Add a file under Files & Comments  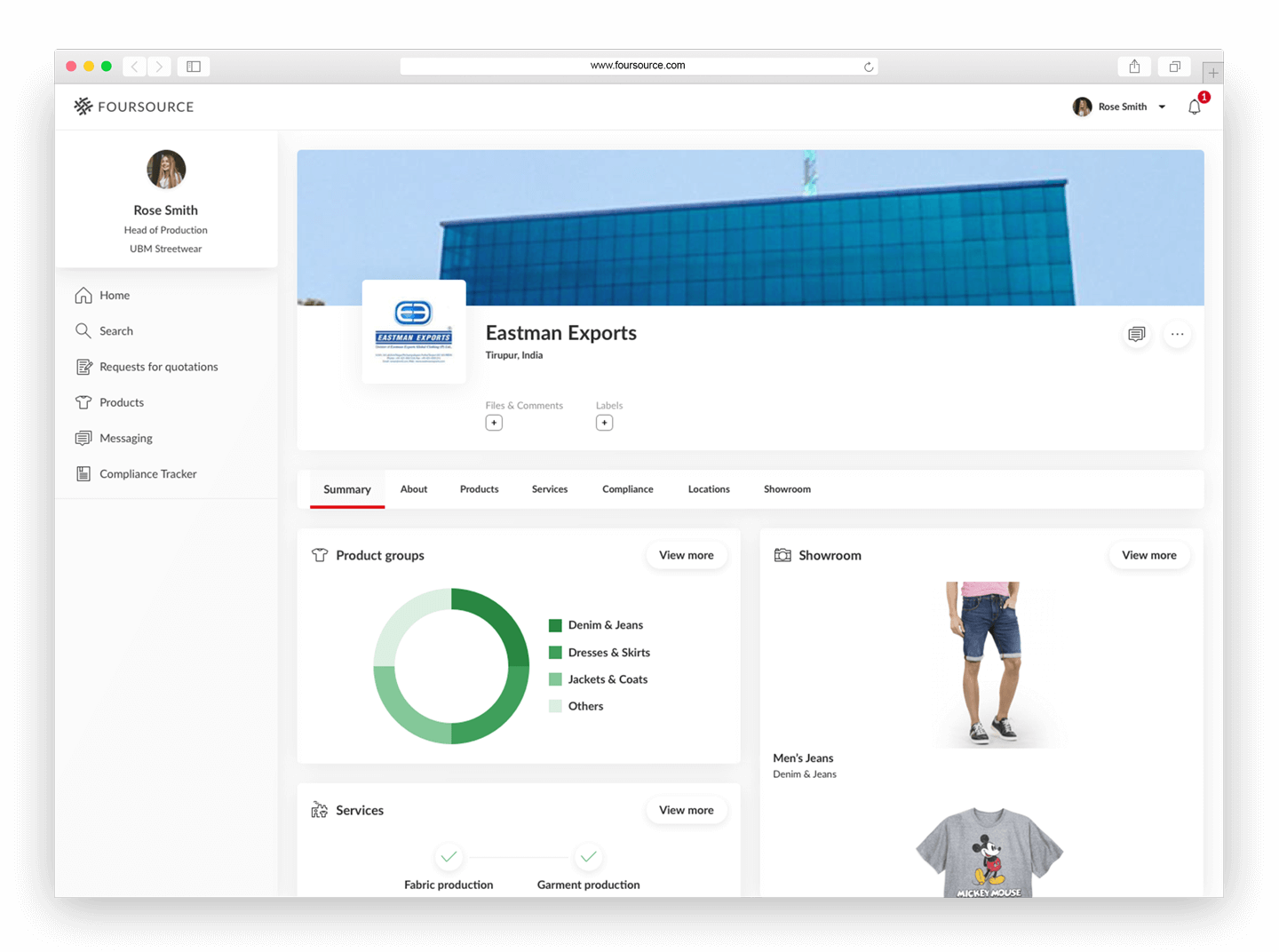[x=494, y=423]
